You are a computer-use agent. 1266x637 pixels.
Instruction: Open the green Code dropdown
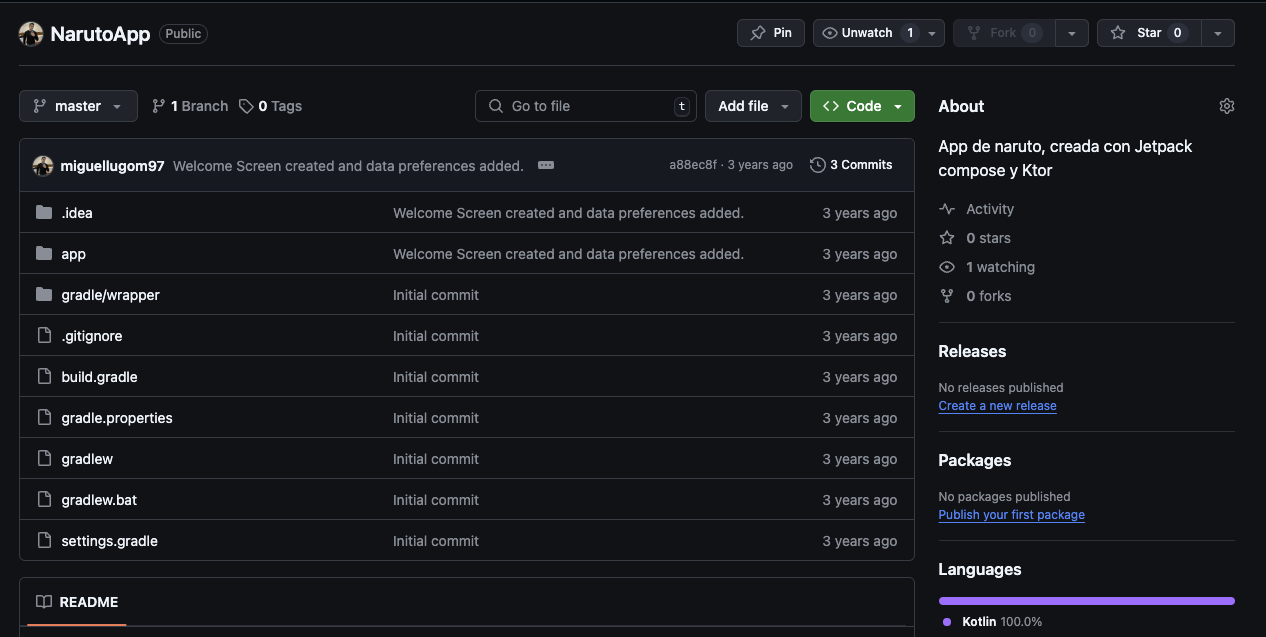click(x=862, y=106)
